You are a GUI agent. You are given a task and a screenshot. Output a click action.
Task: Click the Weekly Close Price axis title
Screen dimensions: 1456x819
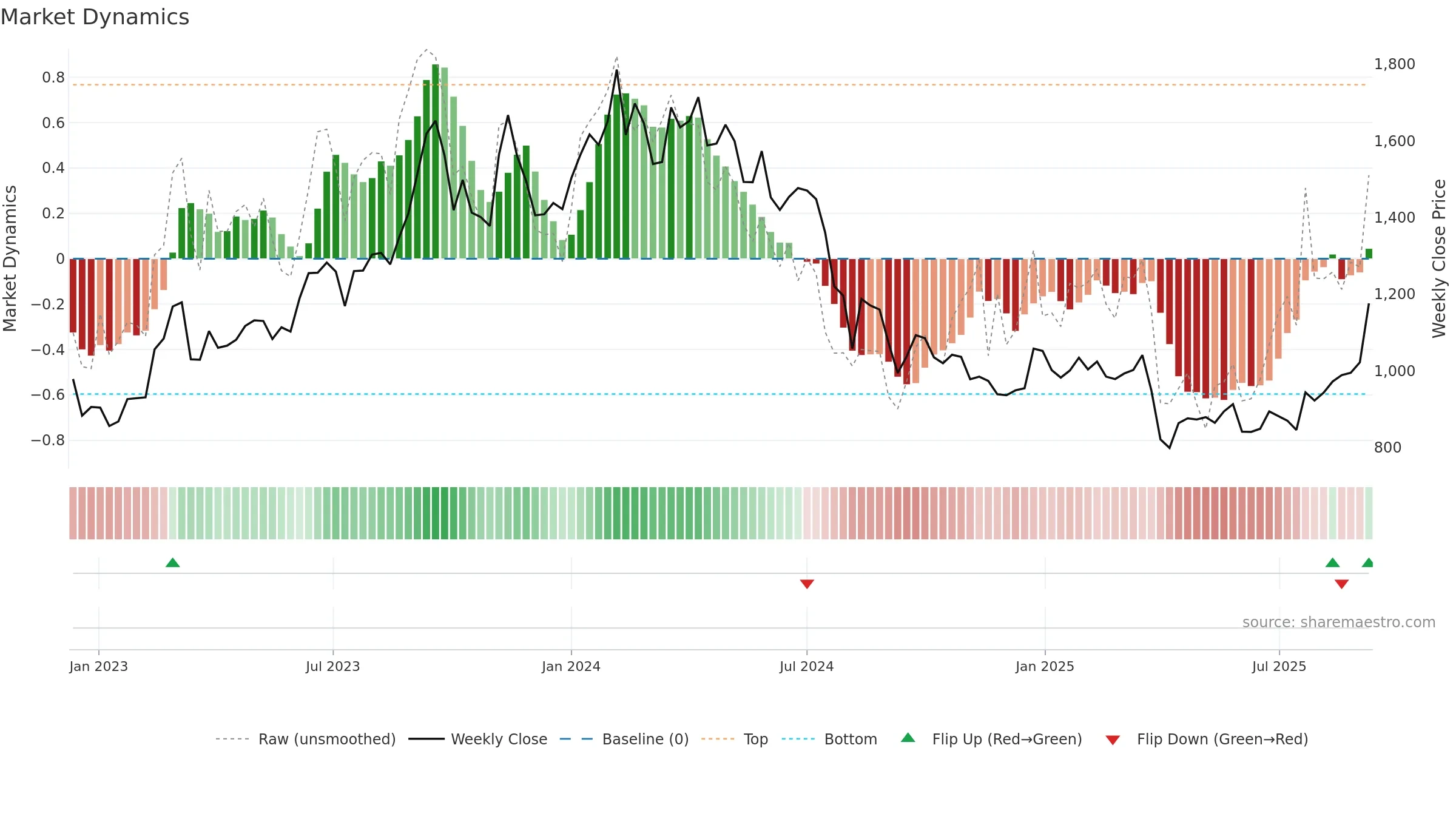pos(1440,258)
